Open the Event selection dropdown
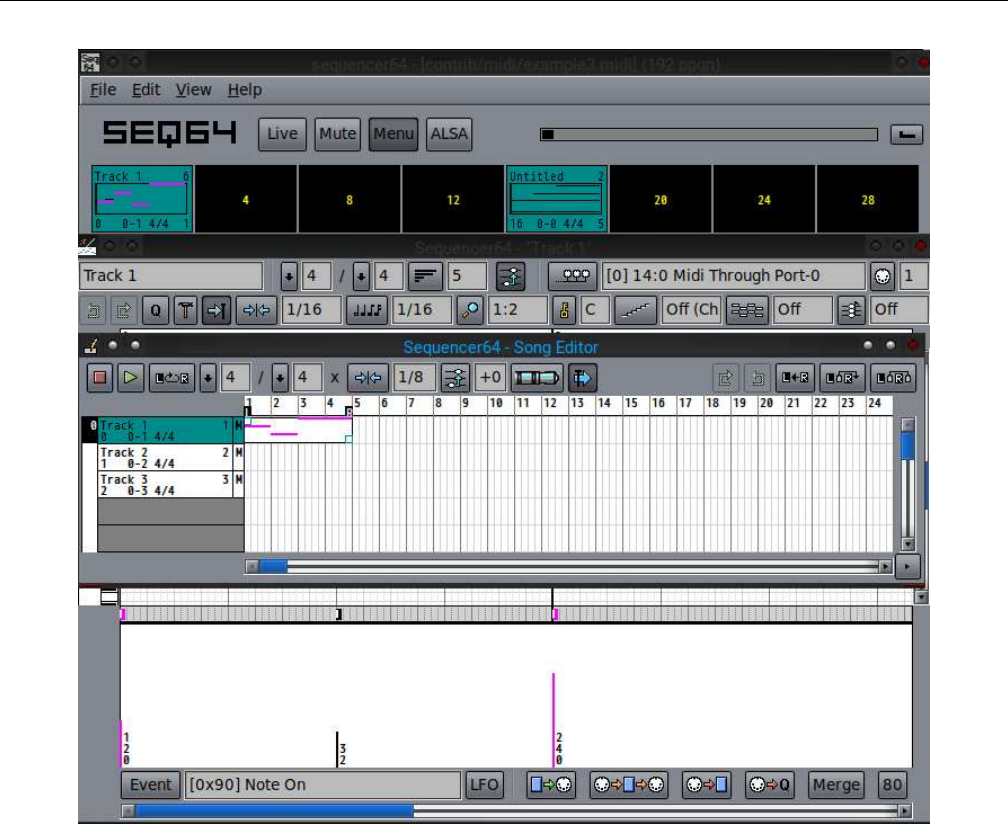 [150, 785]
